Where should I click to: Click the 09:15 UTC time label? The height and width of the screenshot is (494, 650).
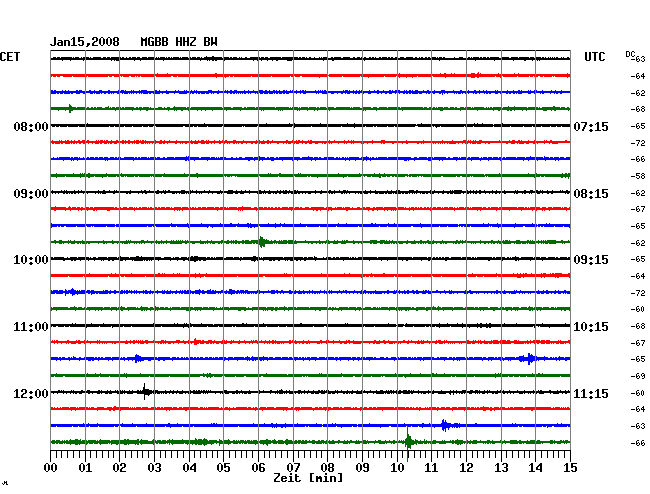[591, 260]
